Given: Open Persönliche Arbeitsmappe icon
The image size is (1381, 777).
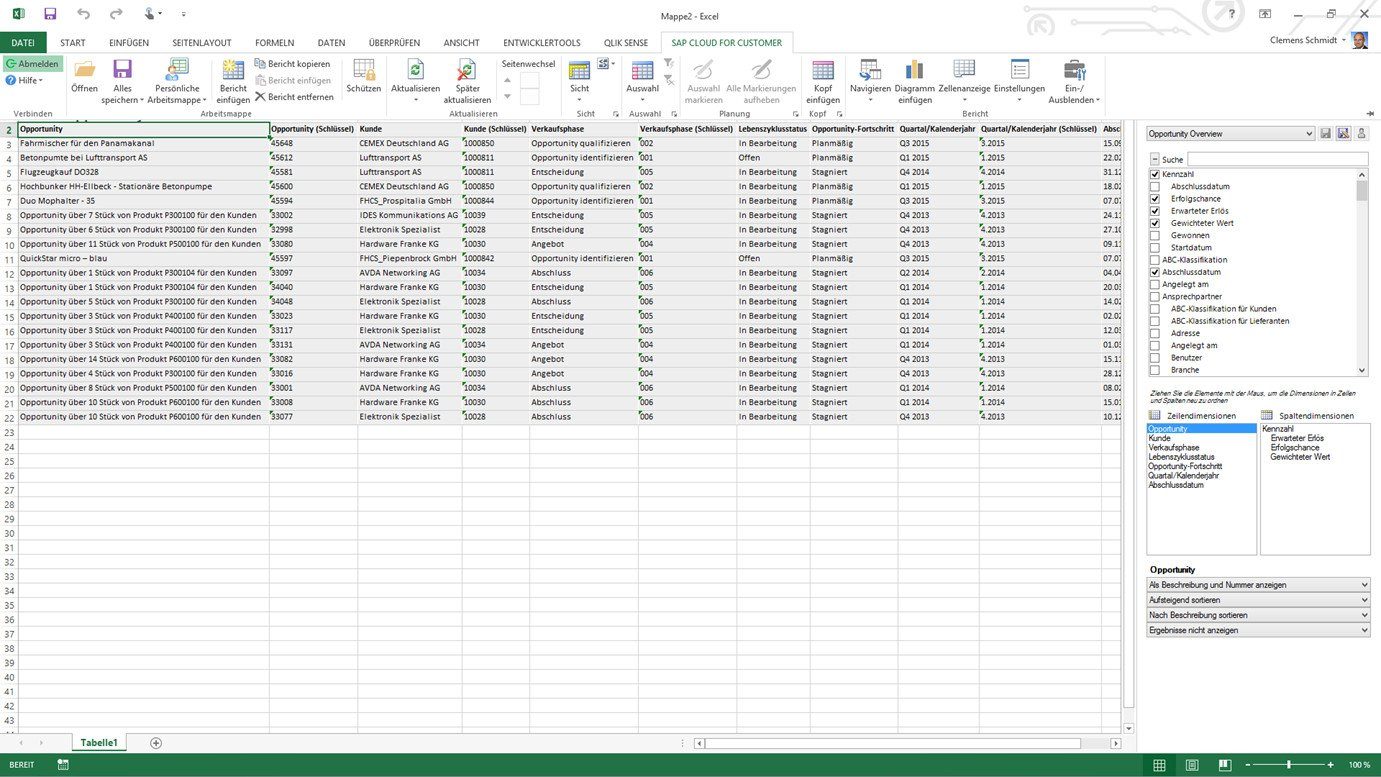Looking at the screenshot, I should point(178,70).
